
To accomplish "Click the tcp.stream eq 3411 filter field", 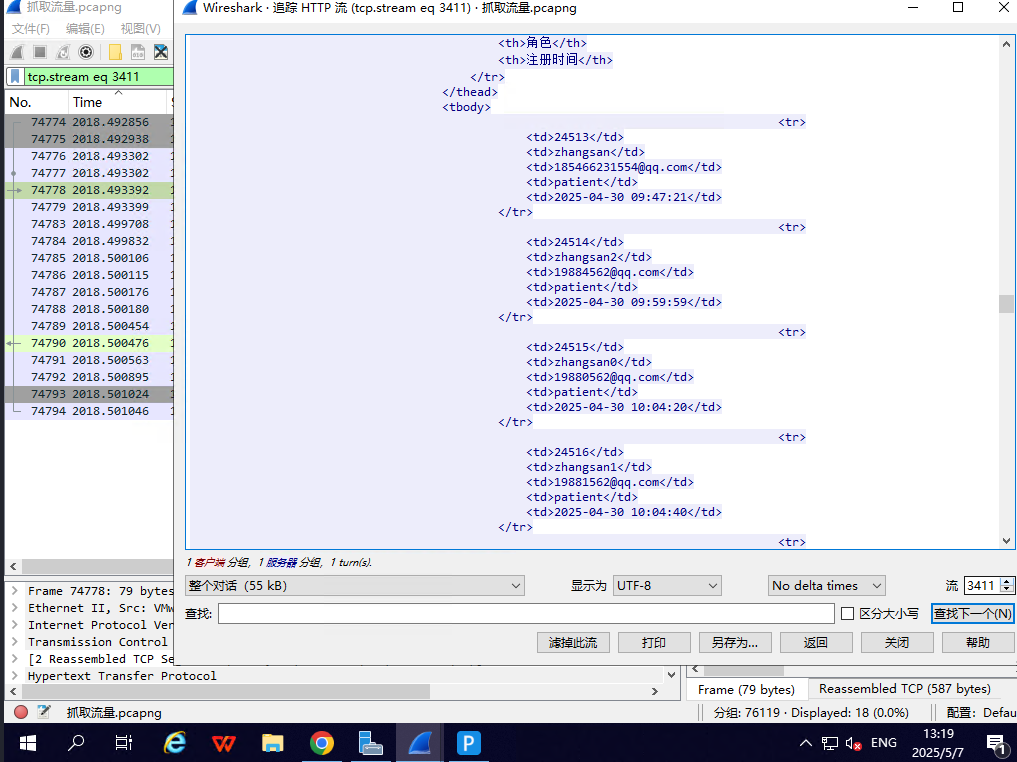I will [x=99, y=77].
